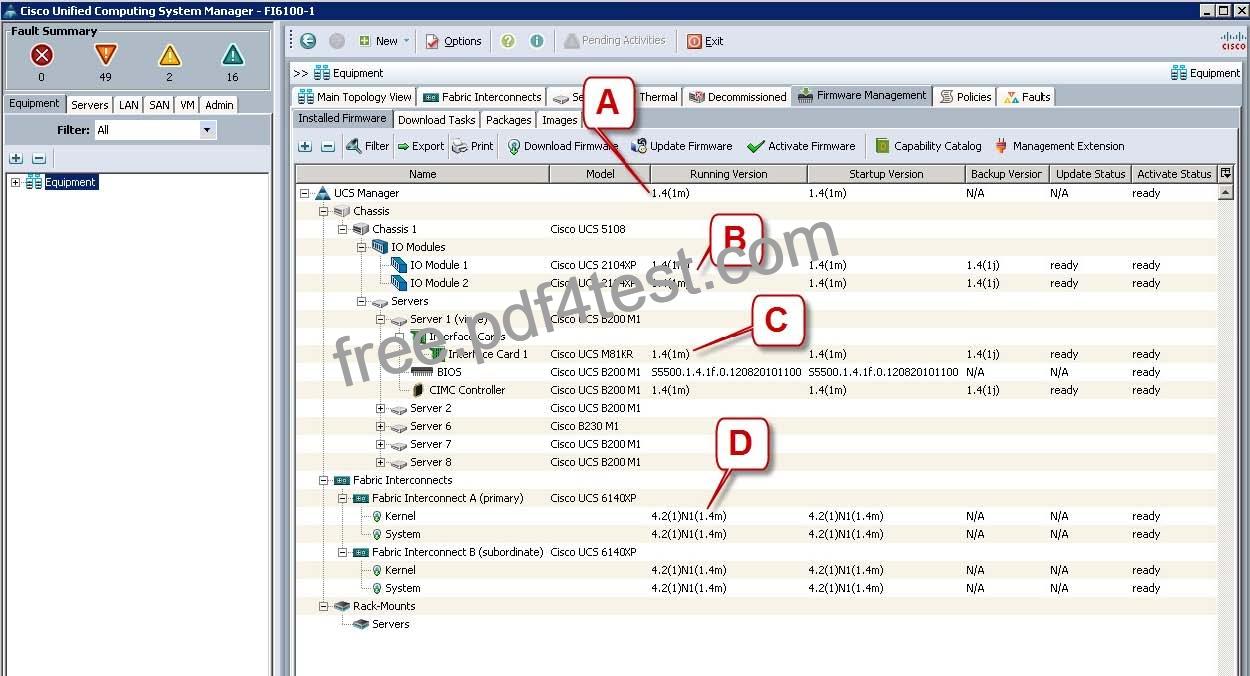
Task: Select Kernel row under Fabric Interconnect A
Action: pos(757,516)
